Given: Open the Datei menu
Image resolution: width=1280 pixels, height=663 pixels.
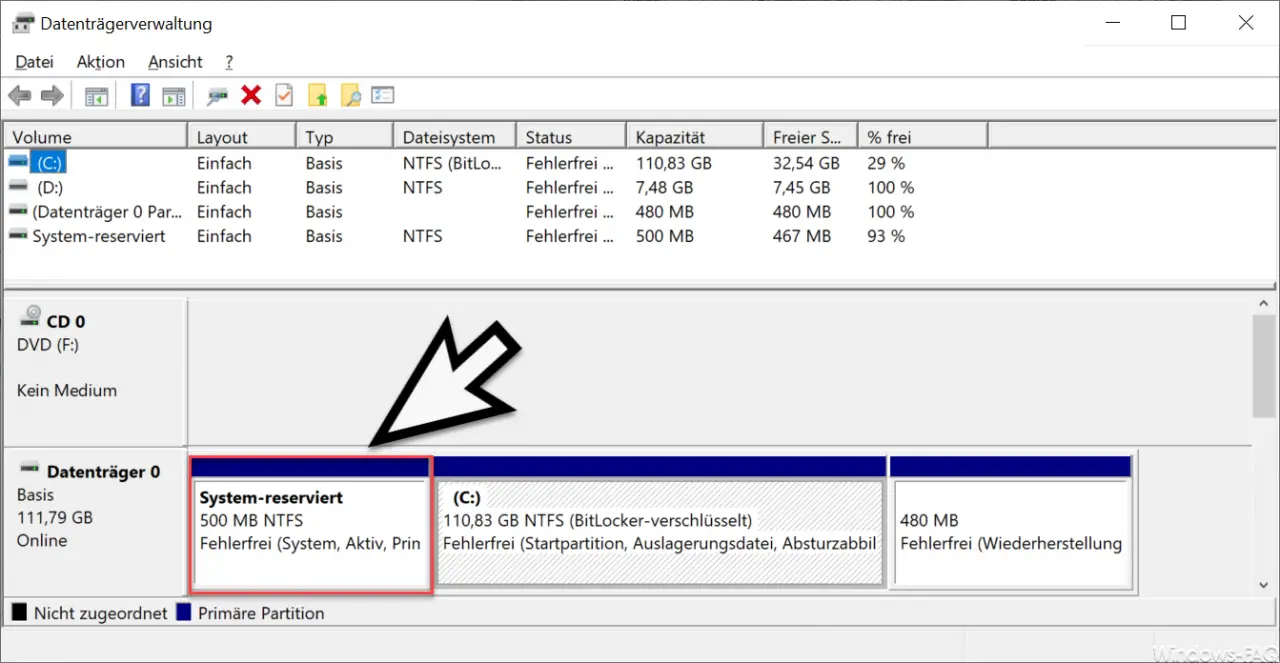Looking at the screenshot, I should pyautogui.click(x=34, y=62).
